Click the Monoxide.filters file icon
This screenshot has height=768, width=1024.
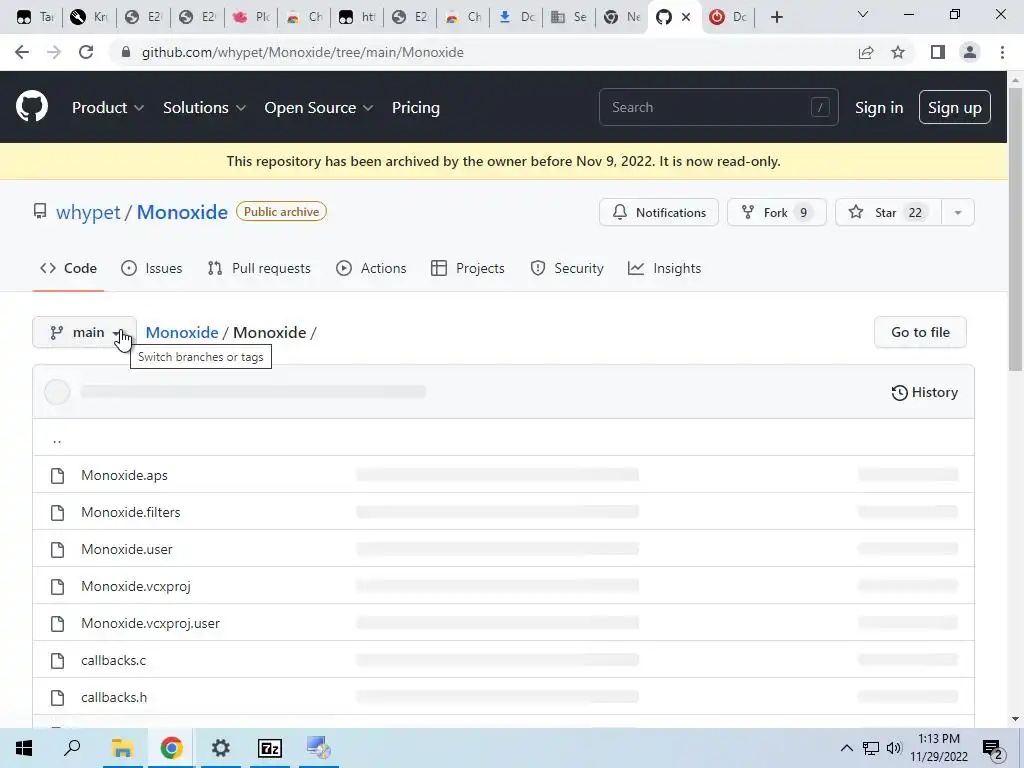tap(57, 513)
